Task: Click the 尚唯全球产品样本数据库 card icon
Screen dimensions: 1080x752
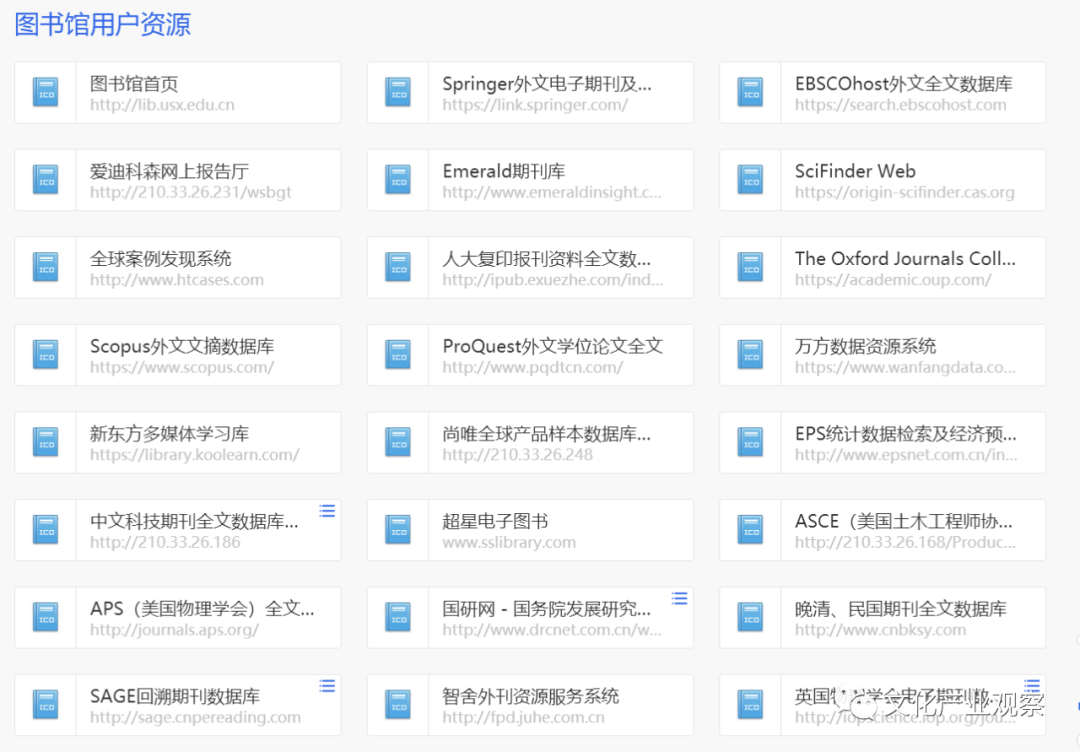Action: tap(398, 442)
